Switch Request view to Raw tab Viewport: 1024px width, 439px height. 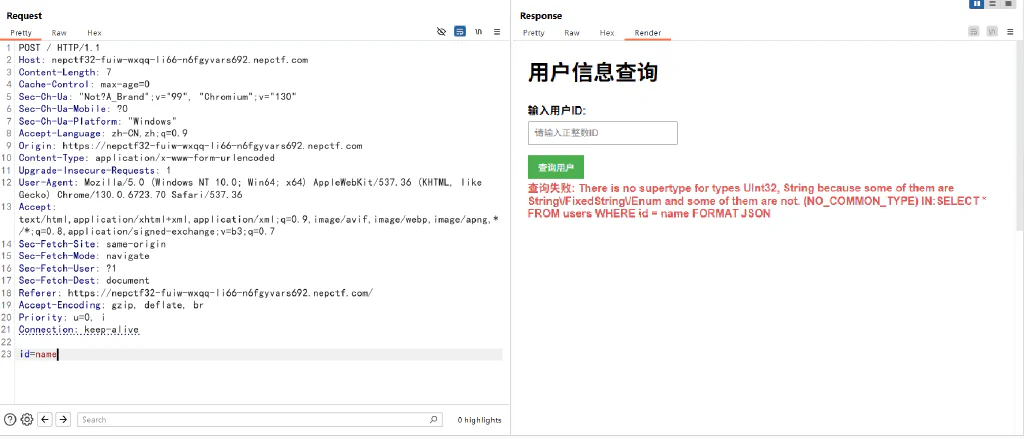(x=59, y=33)
